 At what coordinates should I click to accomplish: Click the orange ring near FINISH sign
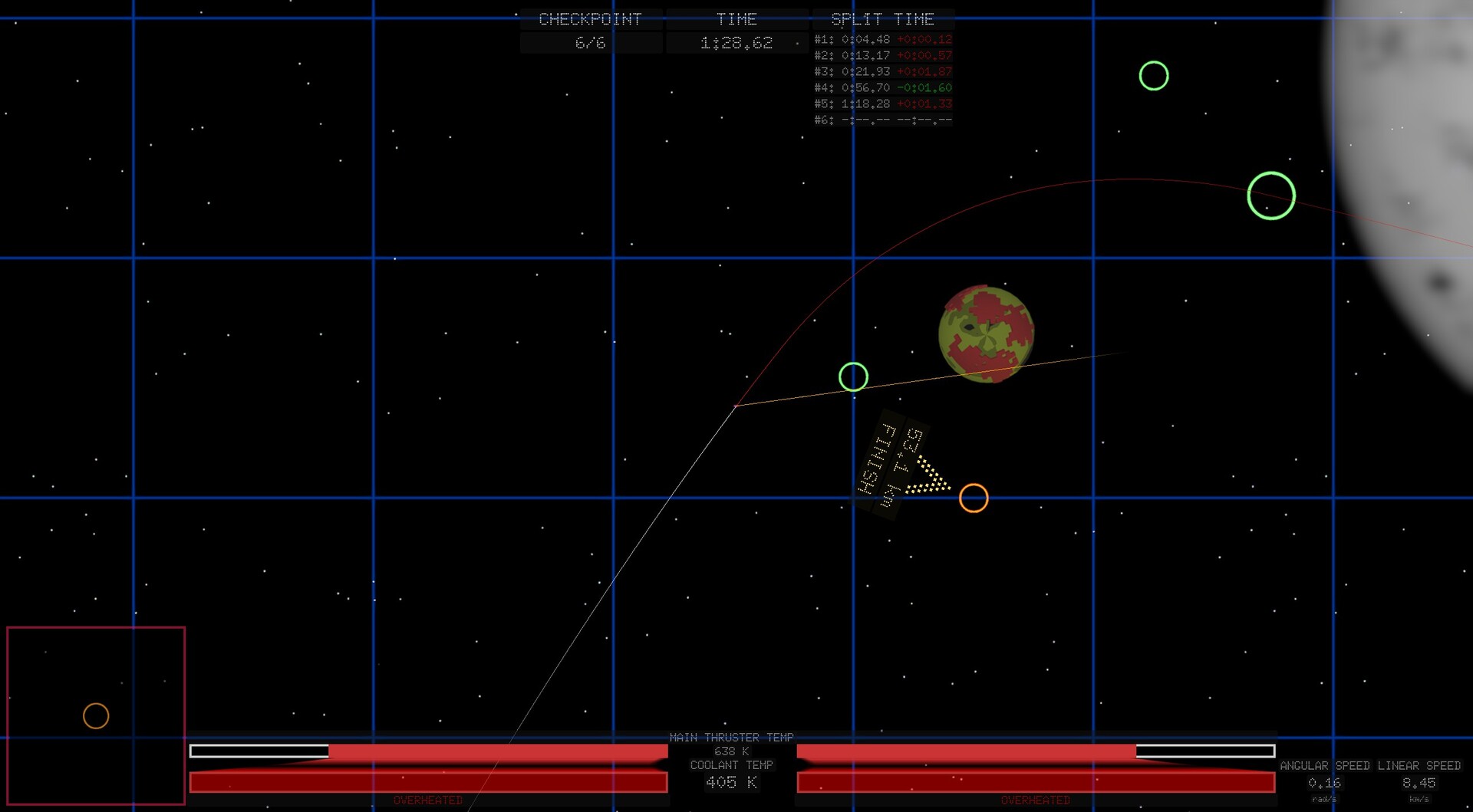974,498
